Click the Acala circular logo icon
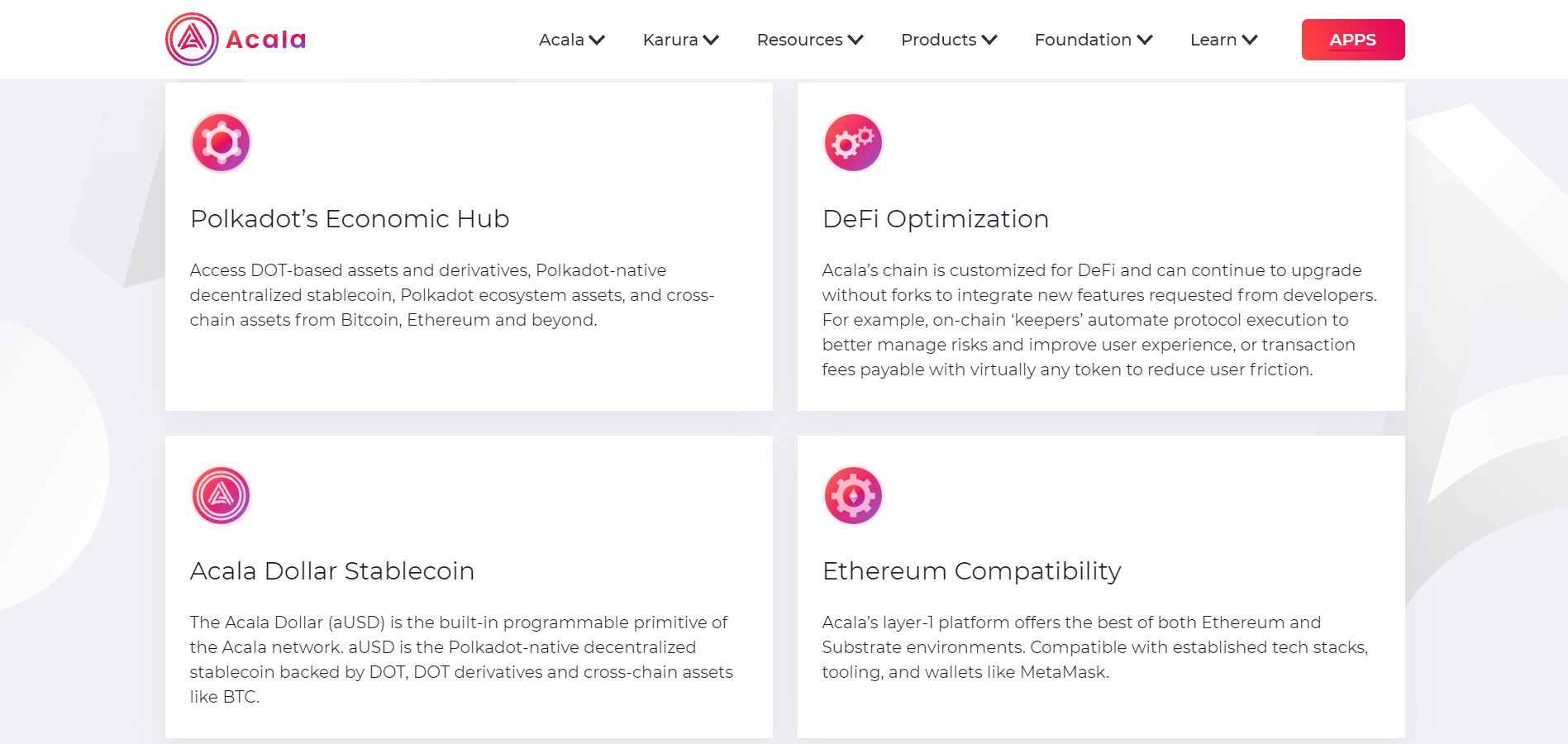The image size is (1568, 744). point(192,39)
